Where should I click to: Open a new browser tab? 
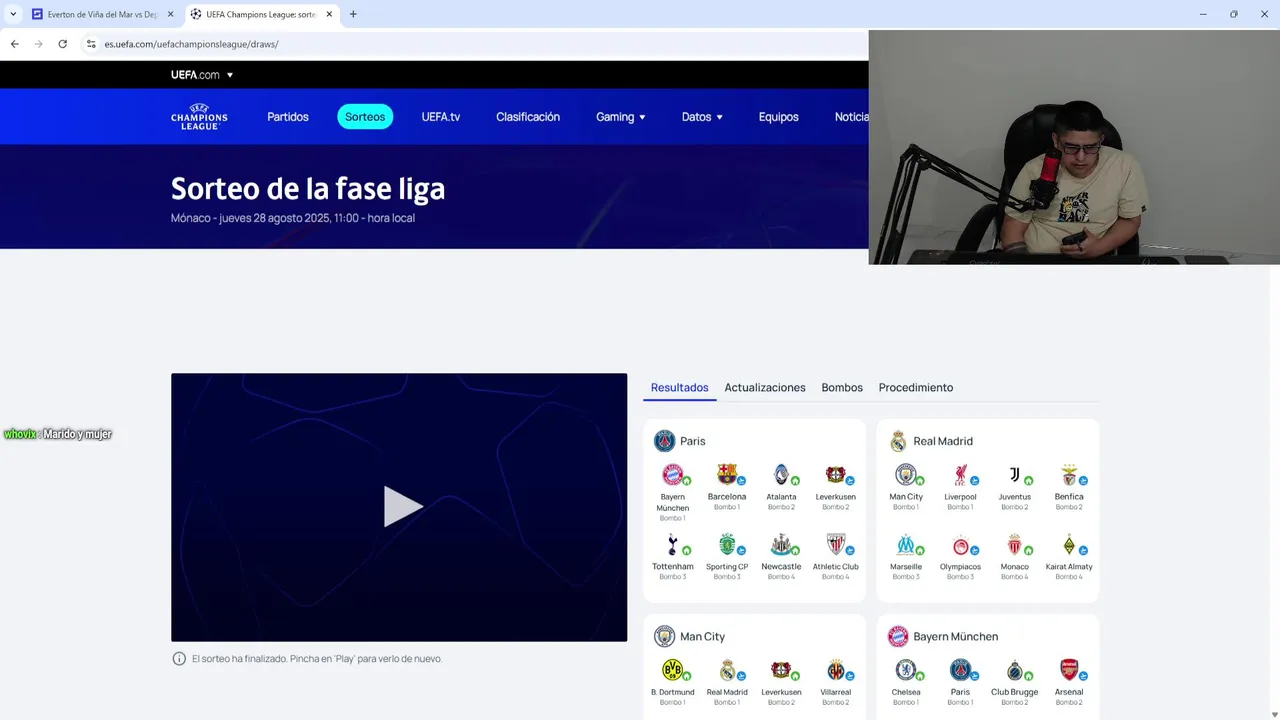pyautogui.click(x=353, y=14)
